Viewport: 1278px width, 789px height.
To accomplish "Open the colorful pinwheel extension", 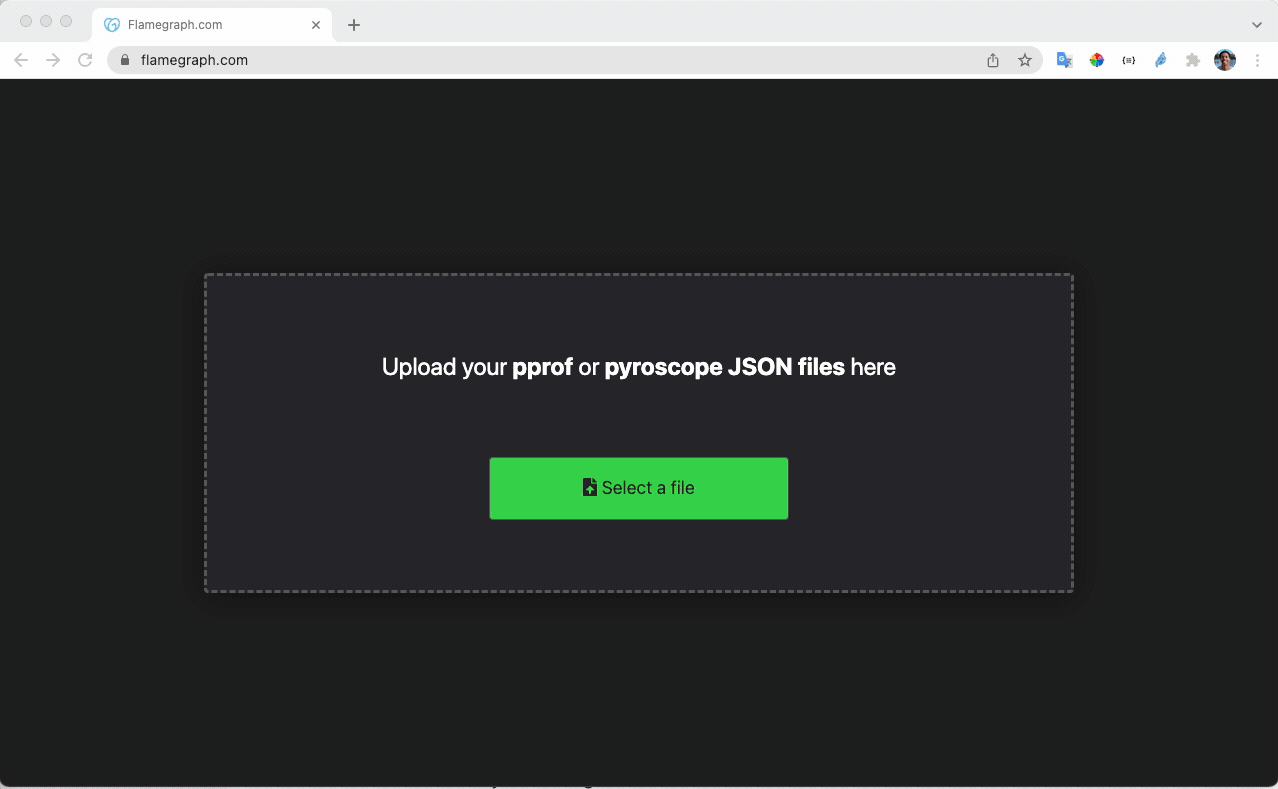I will [x=1097, y=60].
